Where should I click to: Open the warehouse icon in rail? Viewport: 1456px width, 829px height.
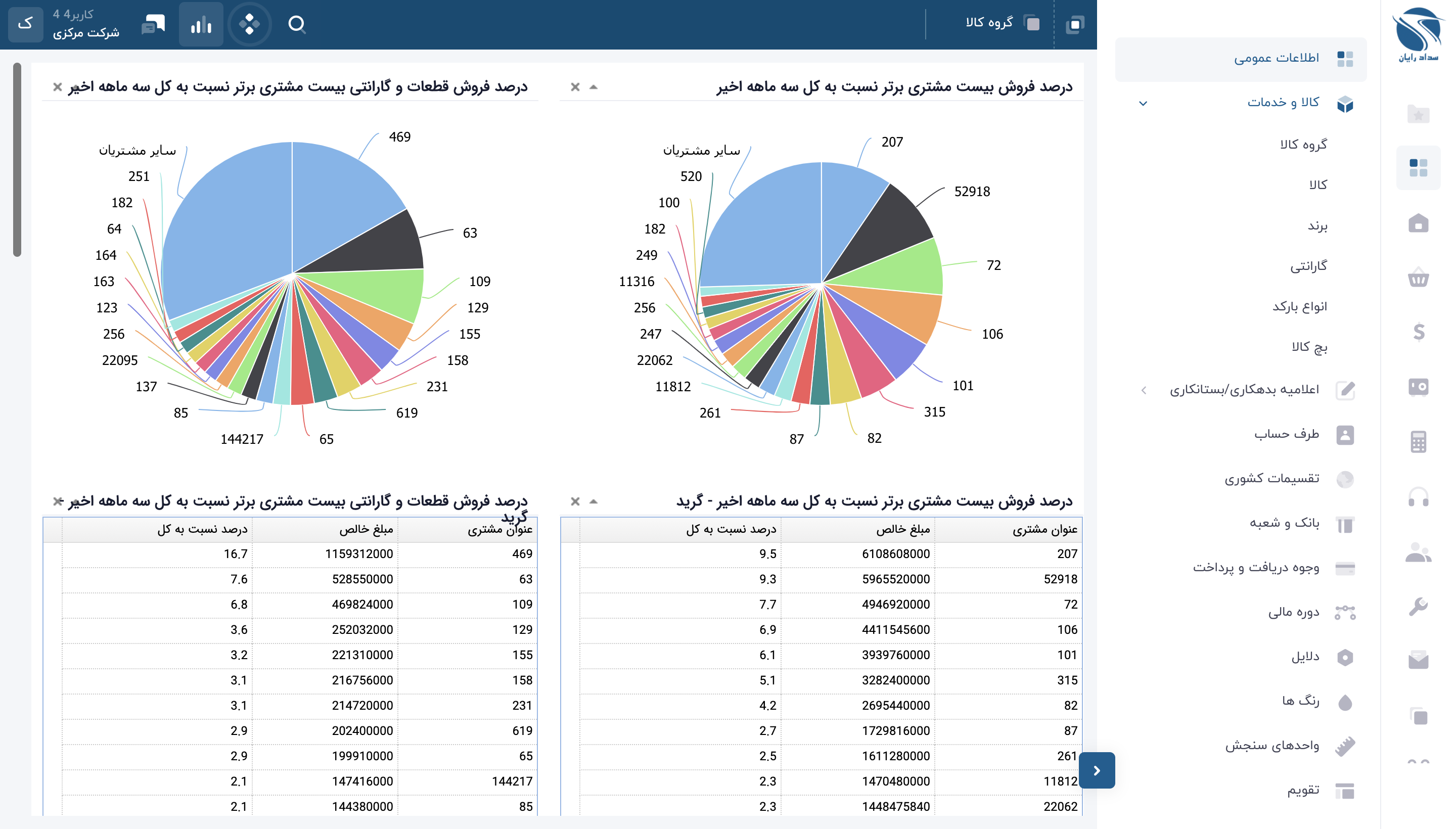click(x=1418, y=222)
